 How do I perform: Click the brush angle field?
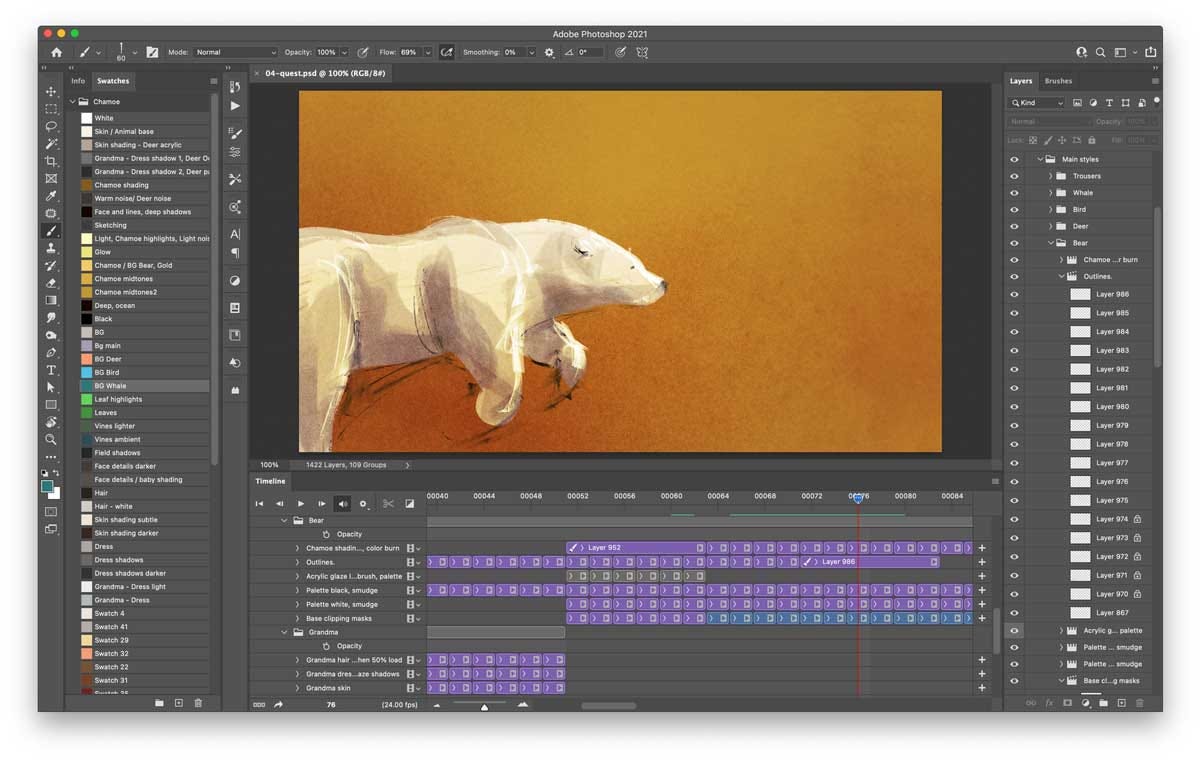point(590,52)
